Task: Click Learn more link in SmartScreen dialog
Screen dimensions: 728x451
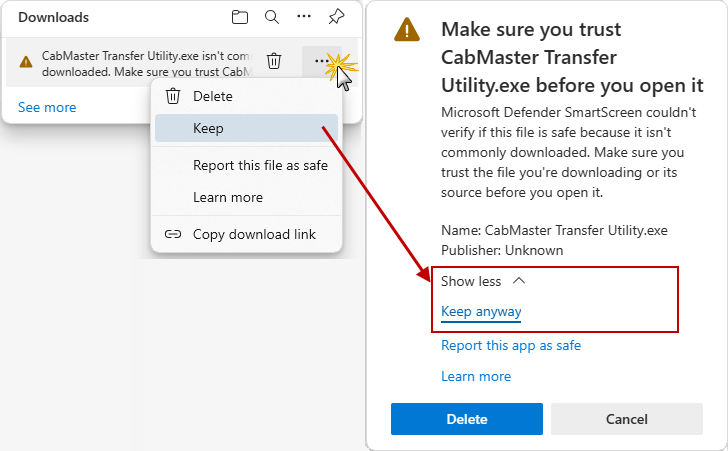Action: (476, 376)
